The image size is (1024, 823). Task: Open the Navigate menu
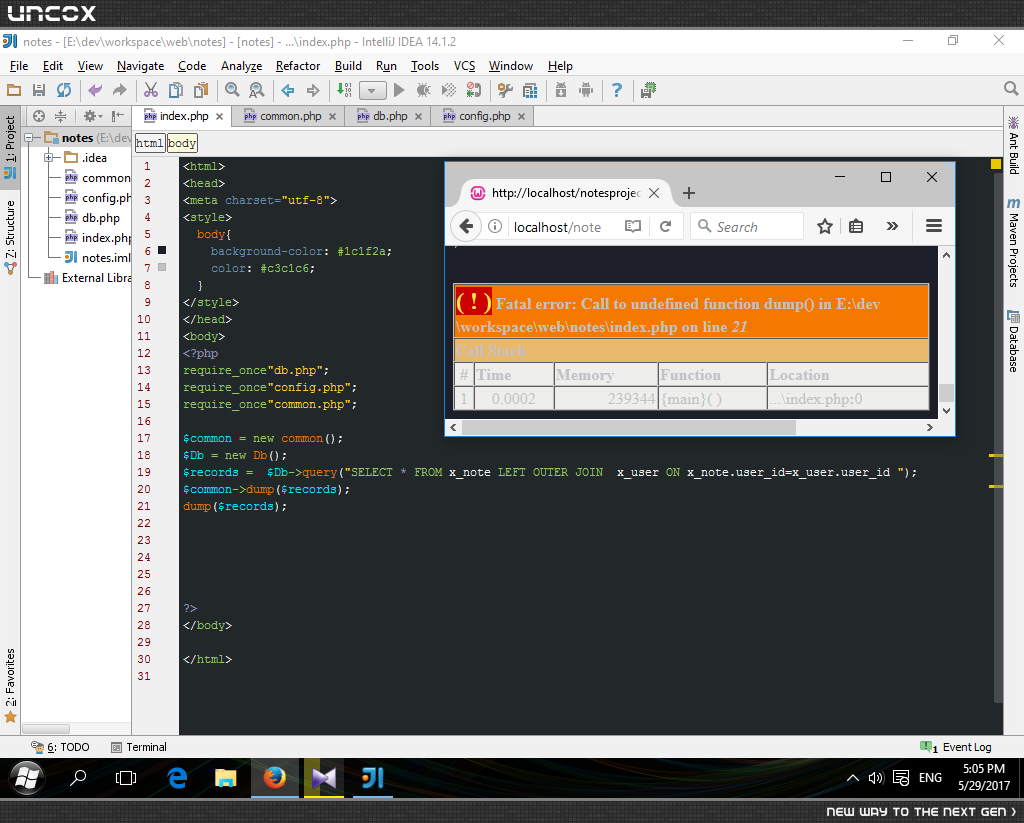point(140,66)
